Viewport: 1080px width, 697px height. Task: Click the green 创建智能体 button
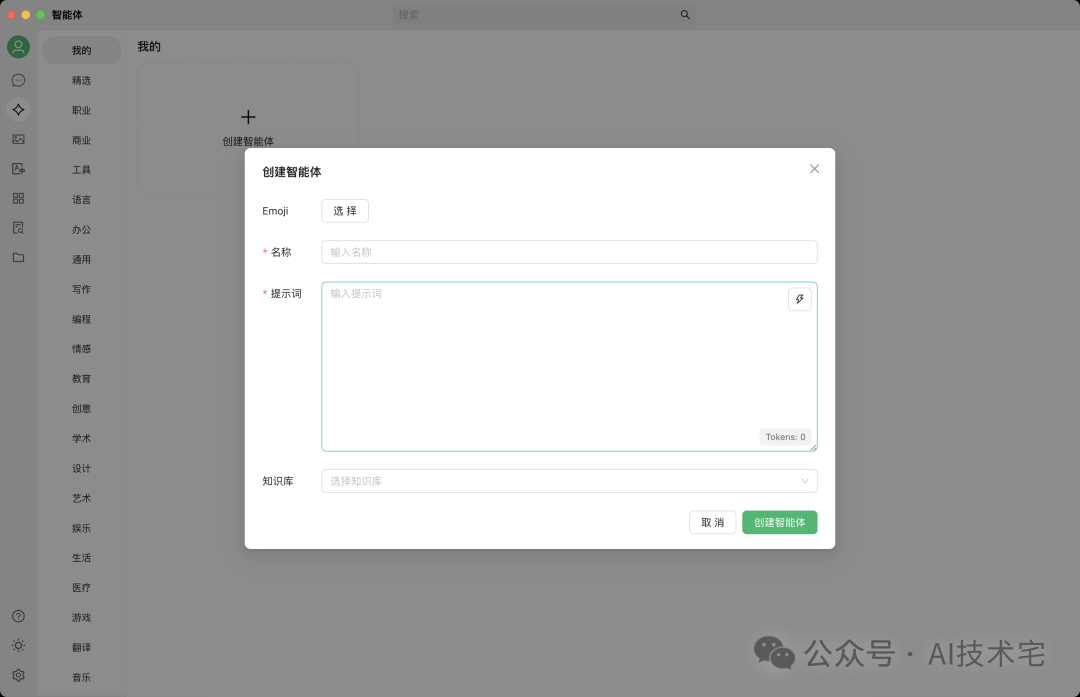point(780,522)
